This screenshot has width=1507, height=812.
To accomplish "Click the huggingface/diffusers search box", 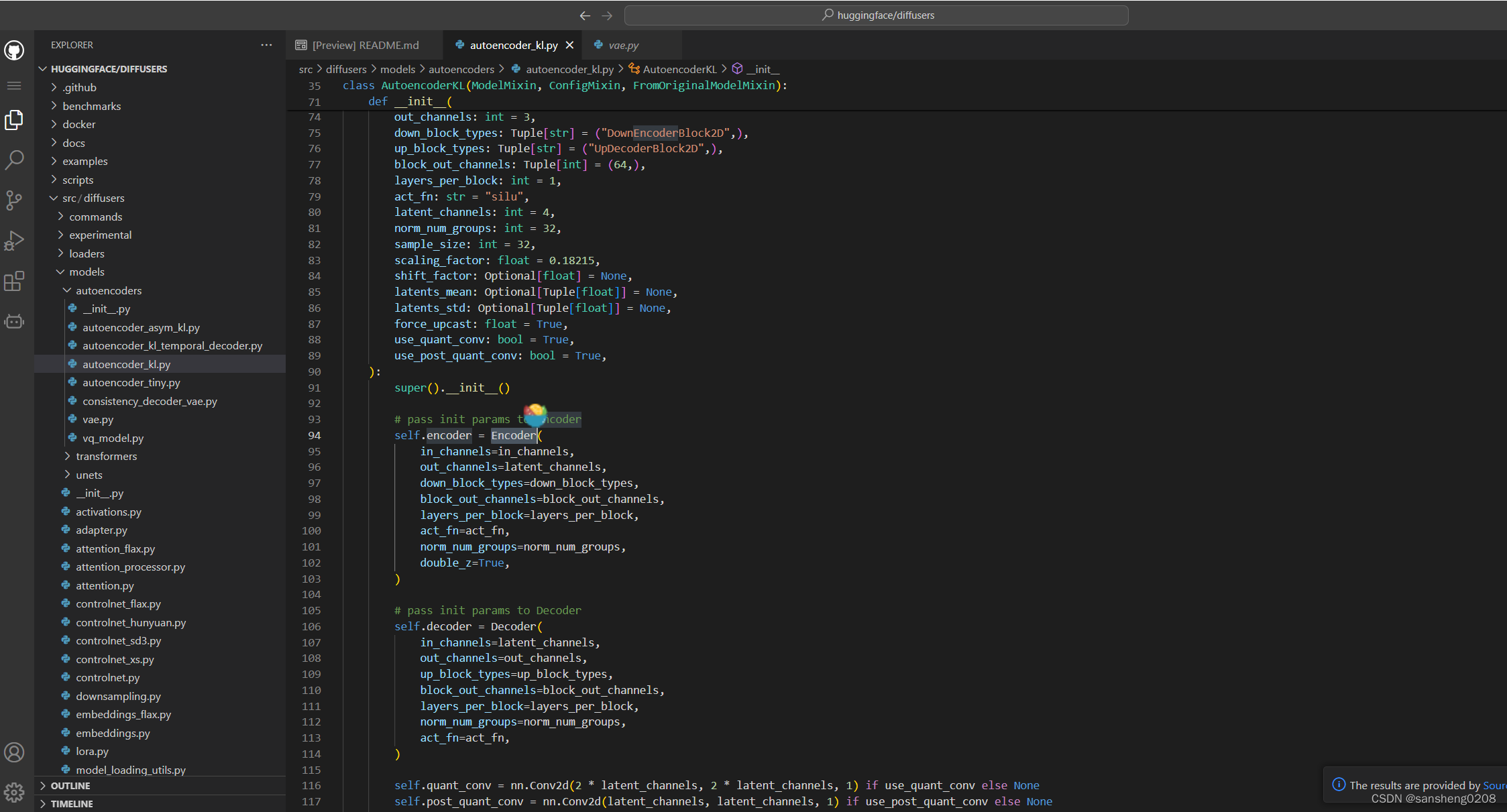I will (876, 15).
